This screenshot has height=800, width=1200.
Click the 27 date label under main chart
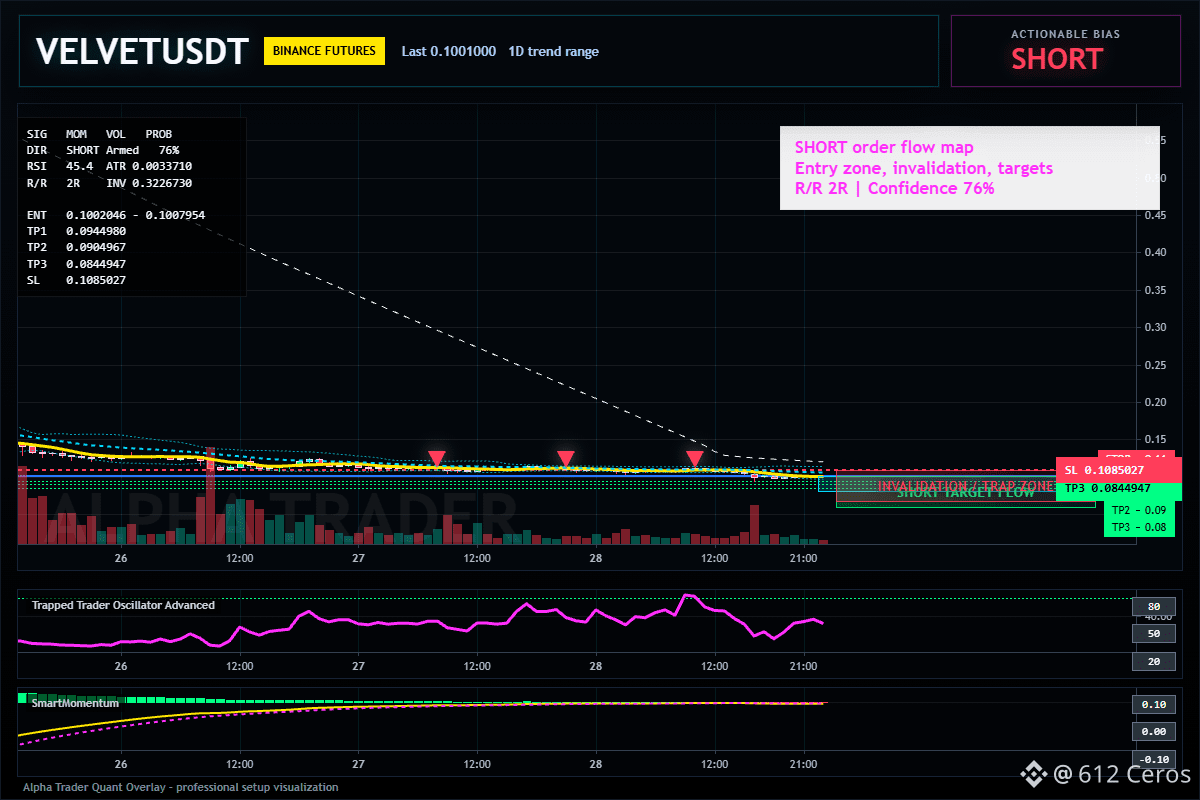coord(358,558)
